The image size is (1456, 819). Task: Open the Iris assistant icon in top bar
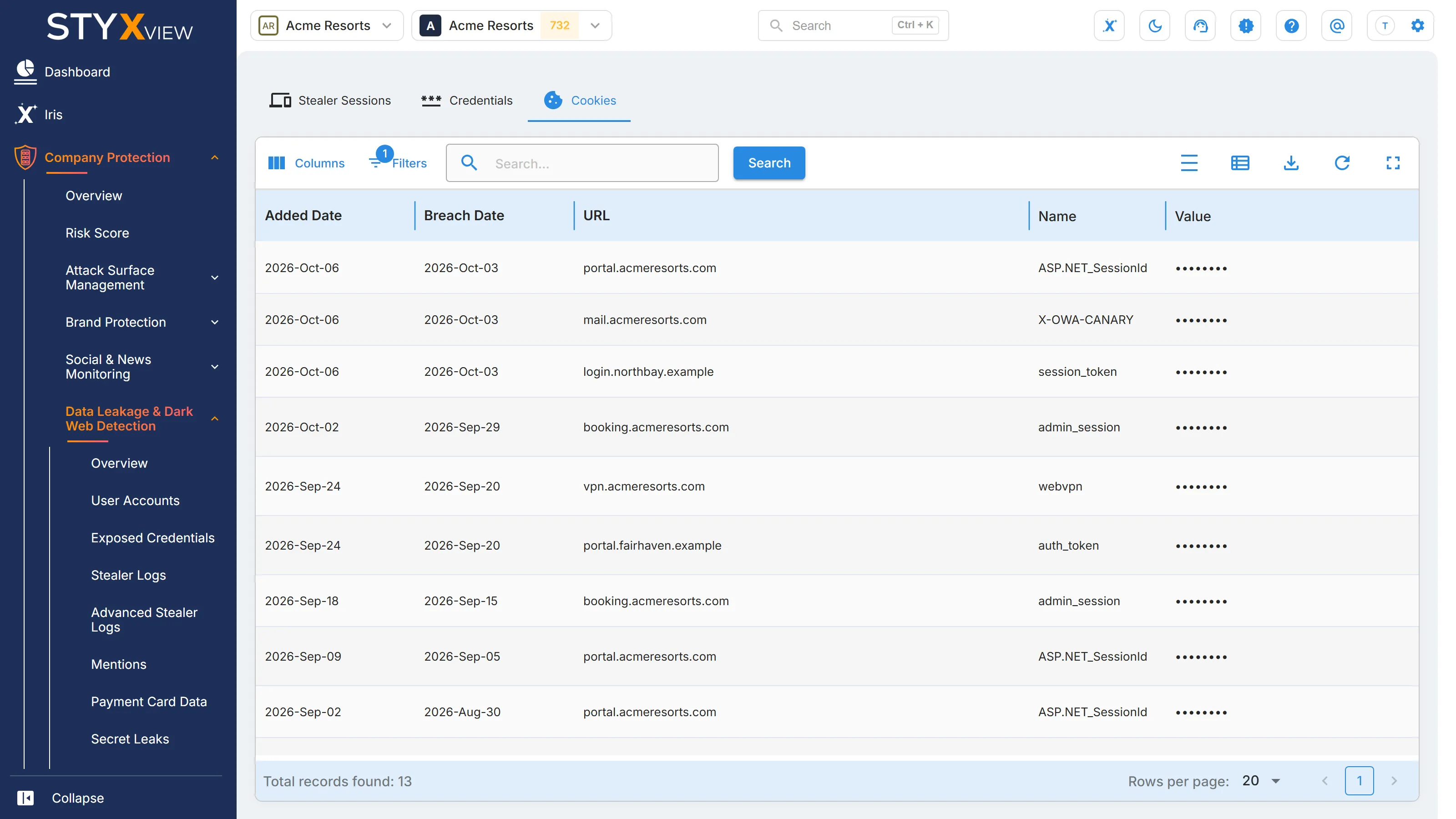[1109, 25]
